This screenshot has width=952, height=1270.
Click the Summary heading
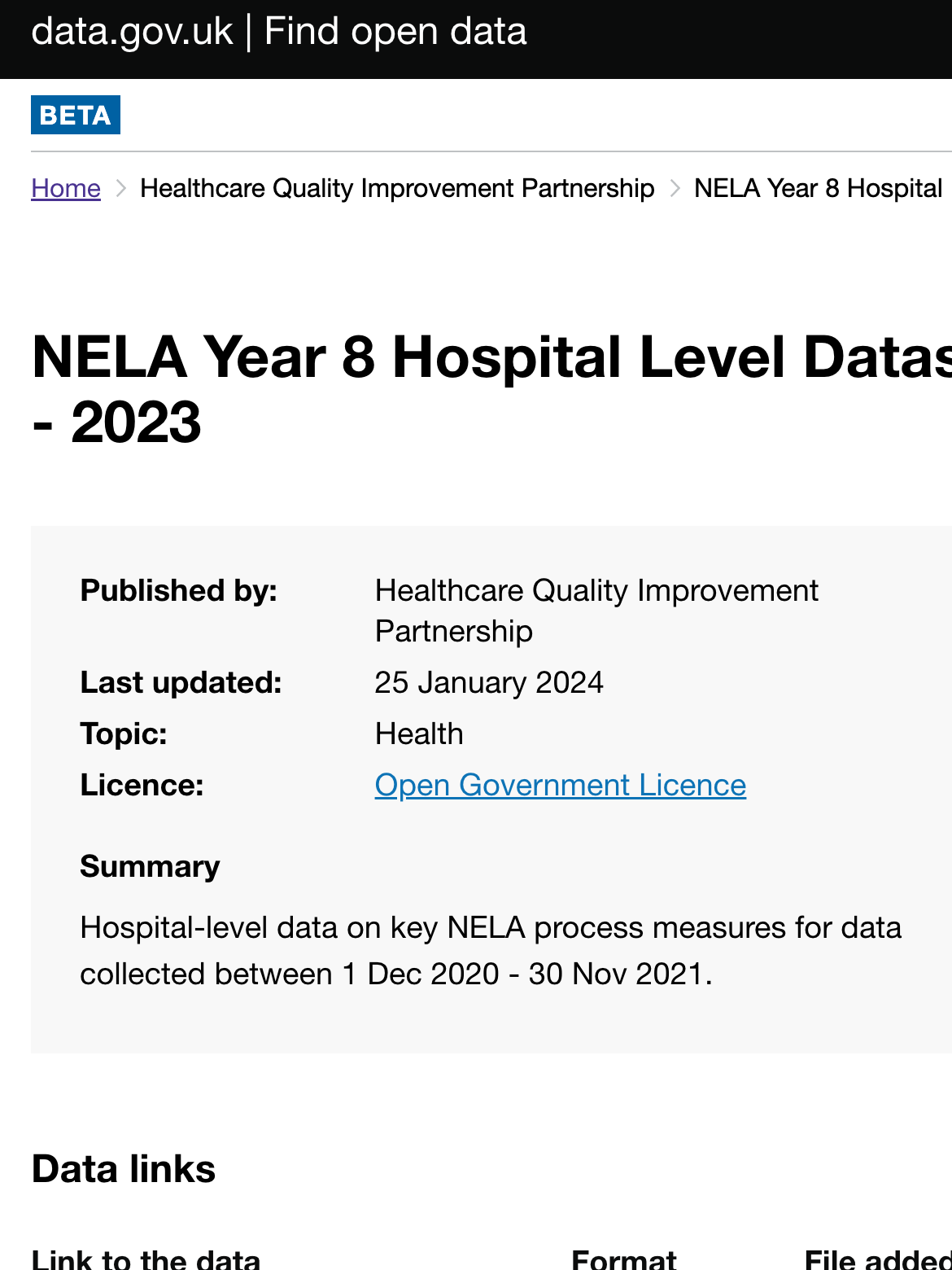coord(150,866)
